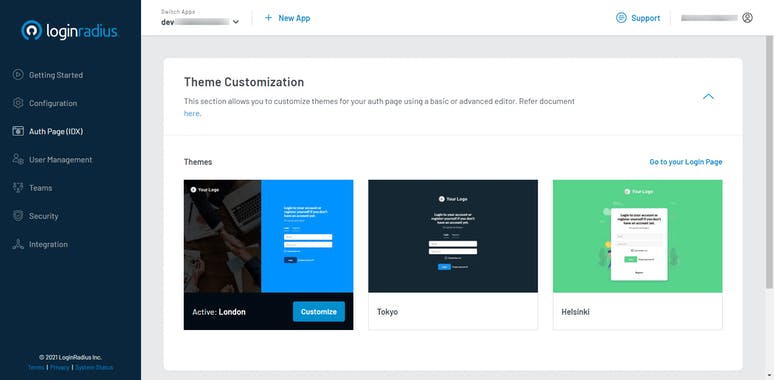
Task: Click the plus icon beside New App
Action: pos(268,18)
